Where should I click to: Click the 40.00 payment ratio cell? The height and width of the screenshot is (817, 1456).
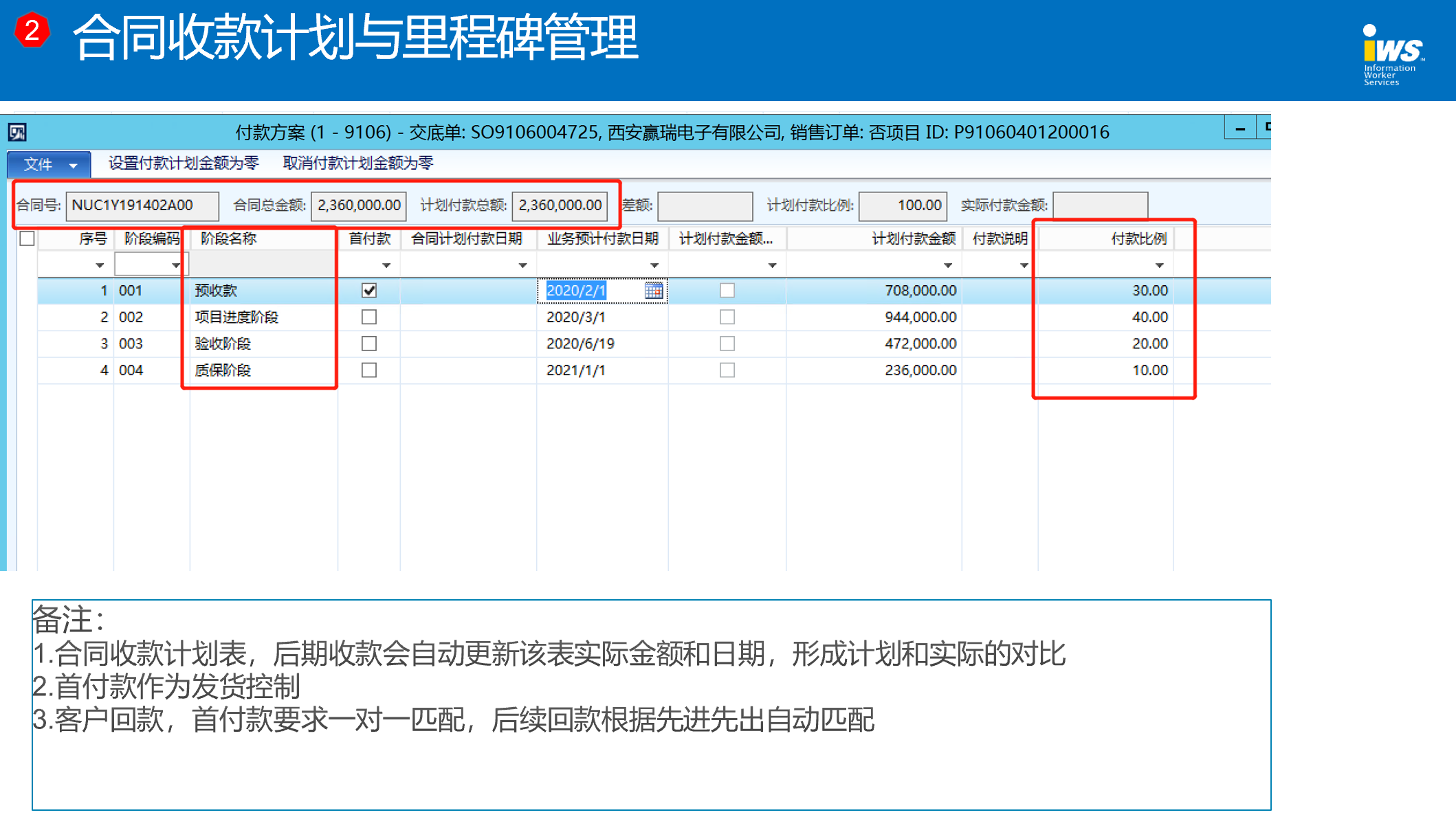1105,317
